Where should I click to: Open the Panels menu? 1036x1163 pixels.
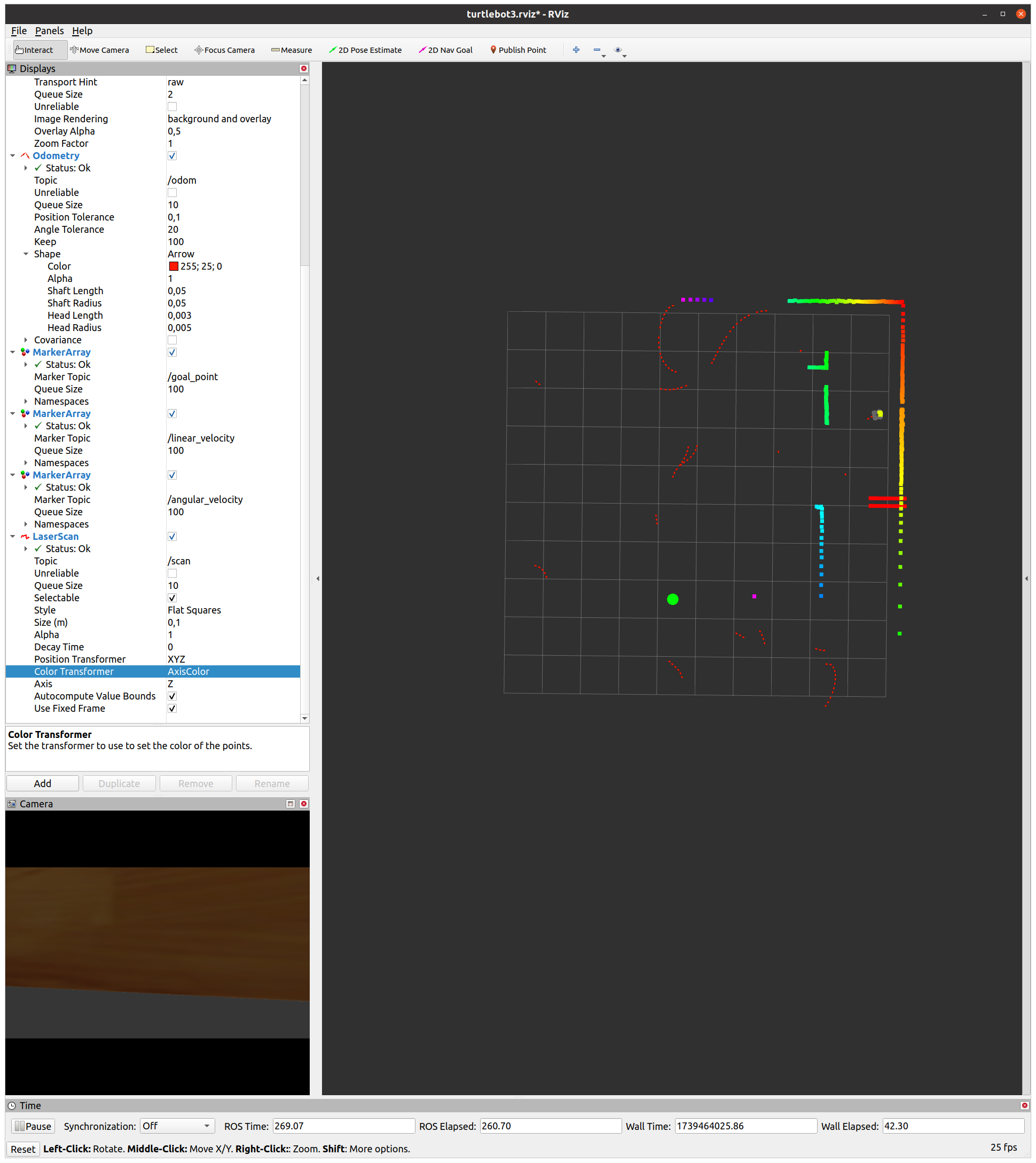coord(50,31)
